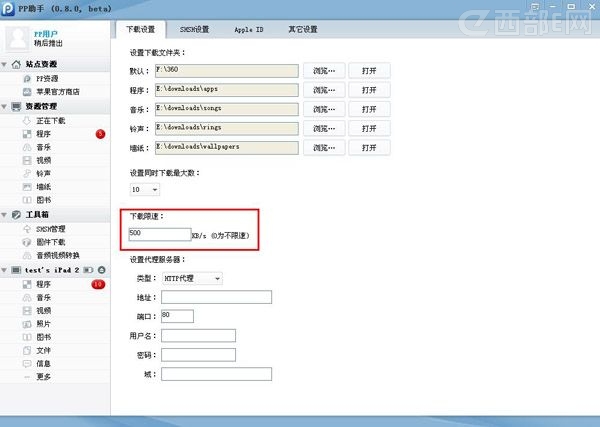The width and height of the screenshot is (600, 427).
Task: Click 浏览 button for 程序 folder
Action: (x=324, y=90)
